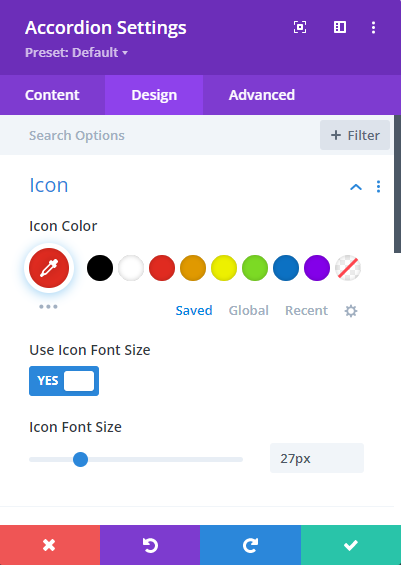This screenshot has width=401, height=565.
Task: Select the transparent no-color swatch
Action: click(x=348, y=268)
